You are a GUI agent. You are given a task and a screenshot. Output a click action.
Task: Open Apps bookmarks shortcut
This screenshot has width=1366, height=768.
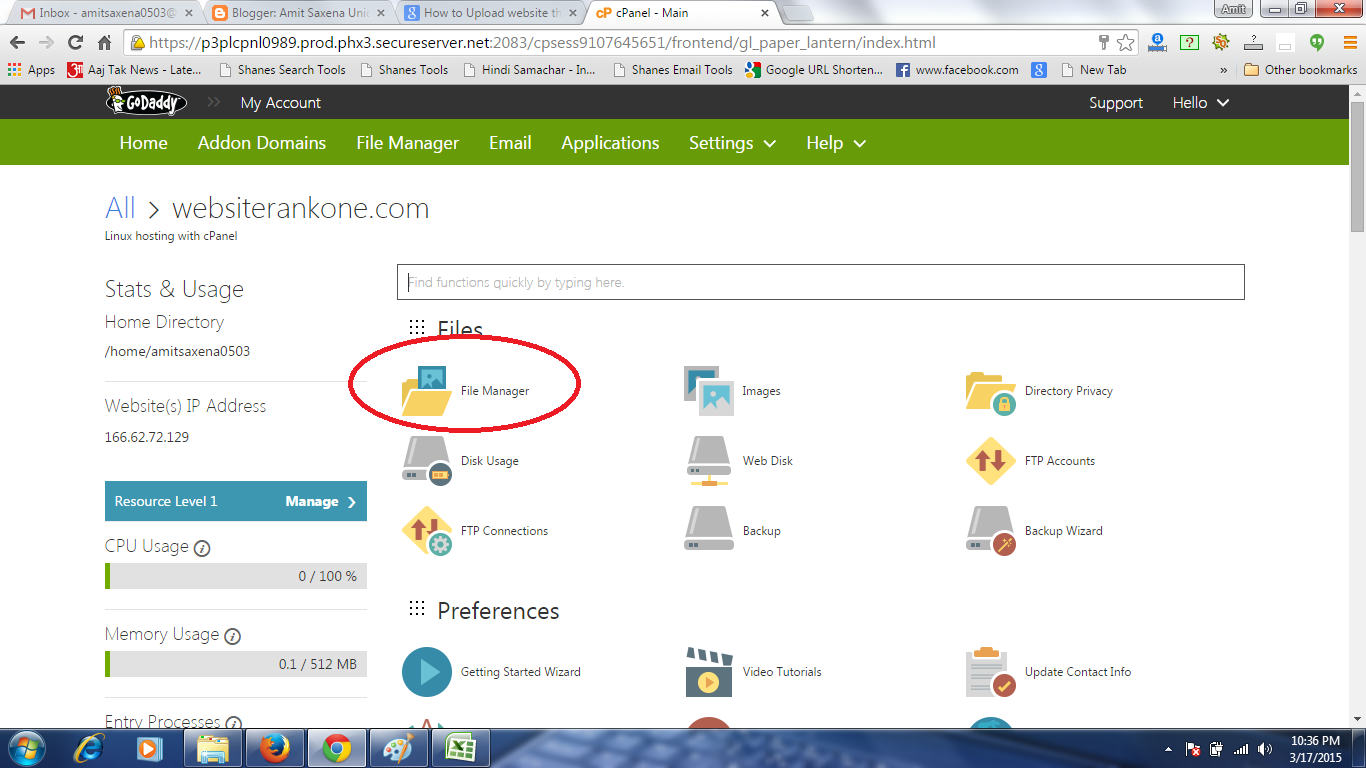tap(31, 70)
